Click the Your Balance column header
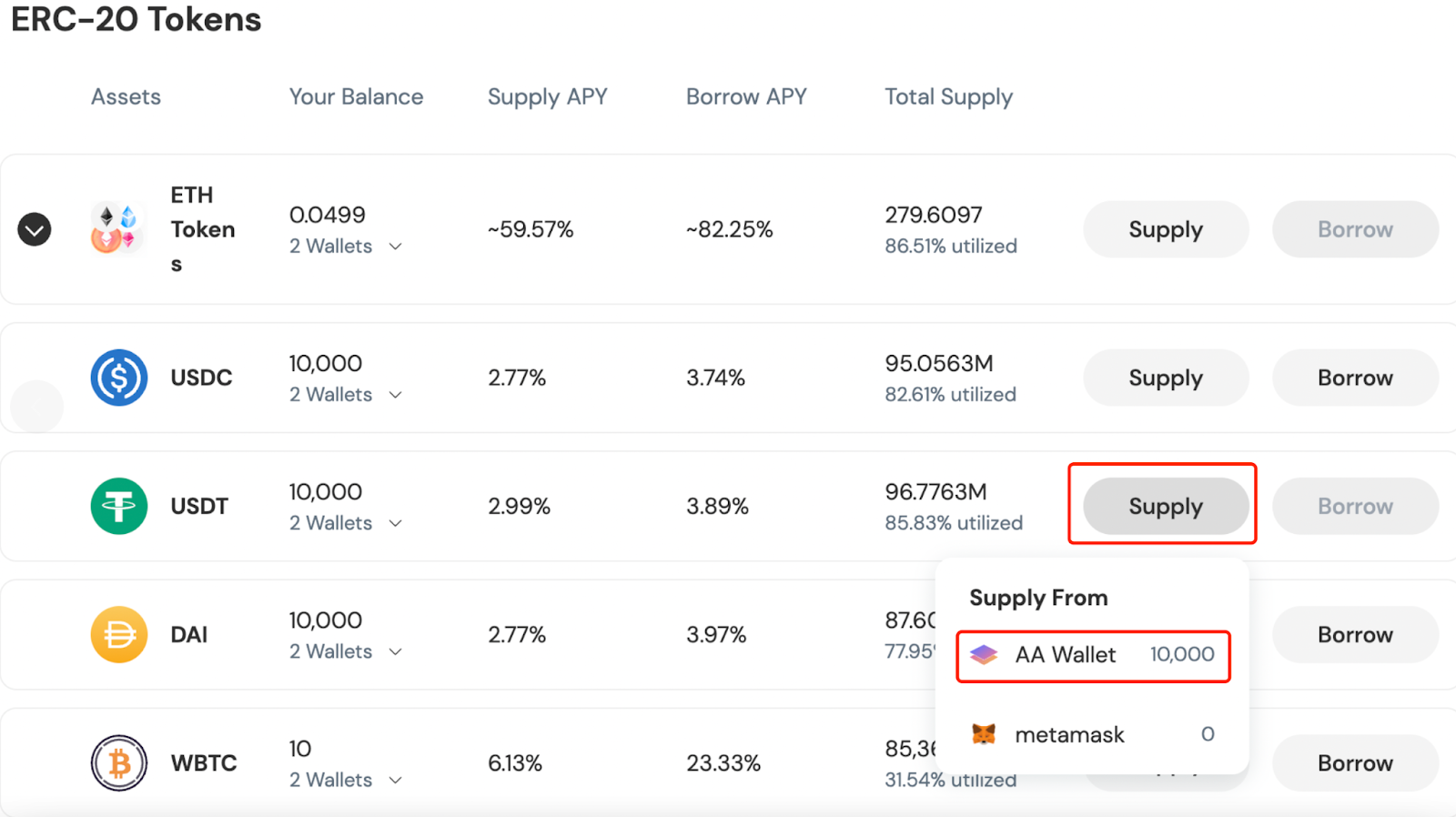The height and width of the screenshot is (817, 1456). pos(356,96)
